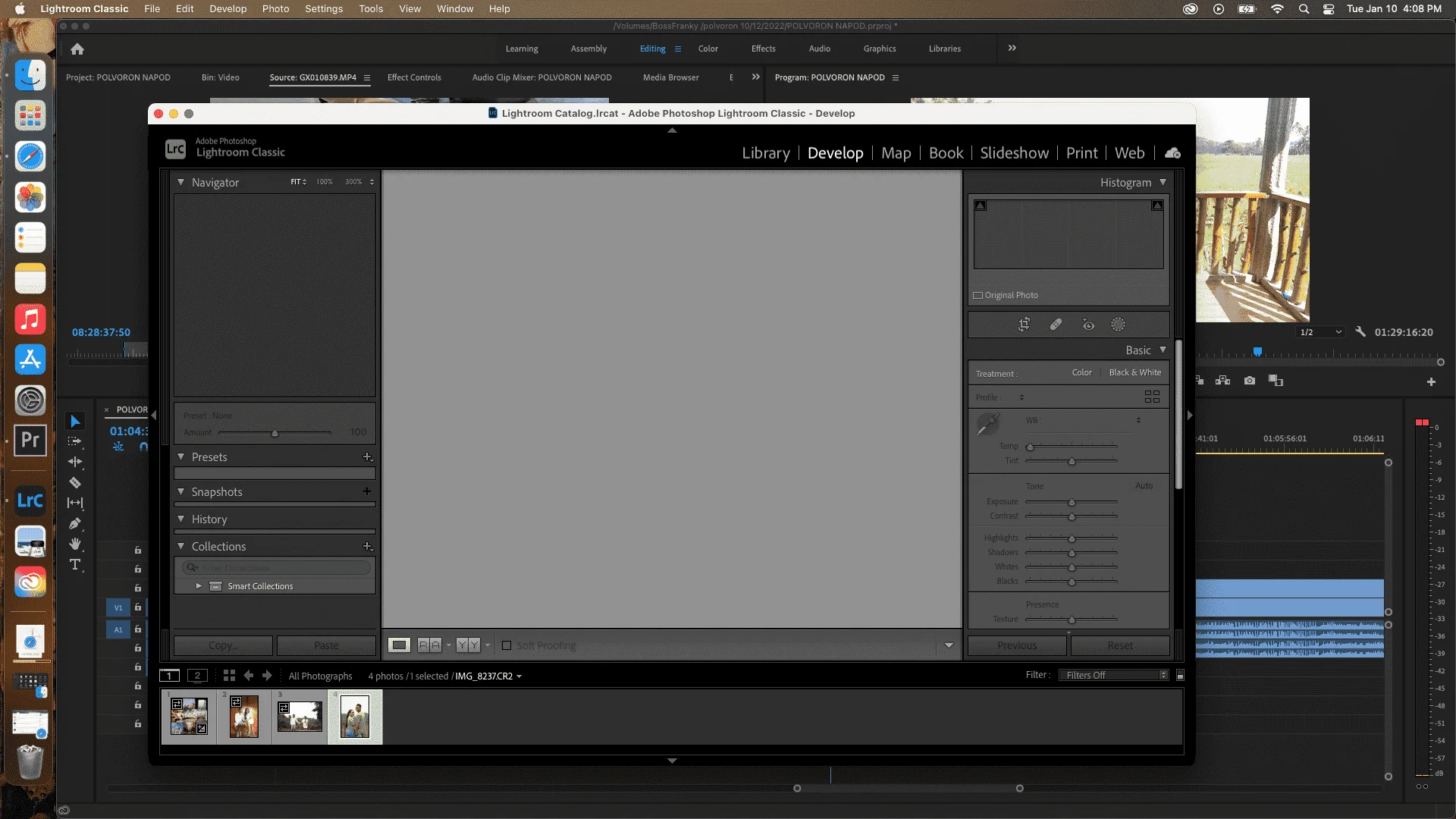Select the Type tool in Premiere
The image size is (1456, 819).
(75, 564)
